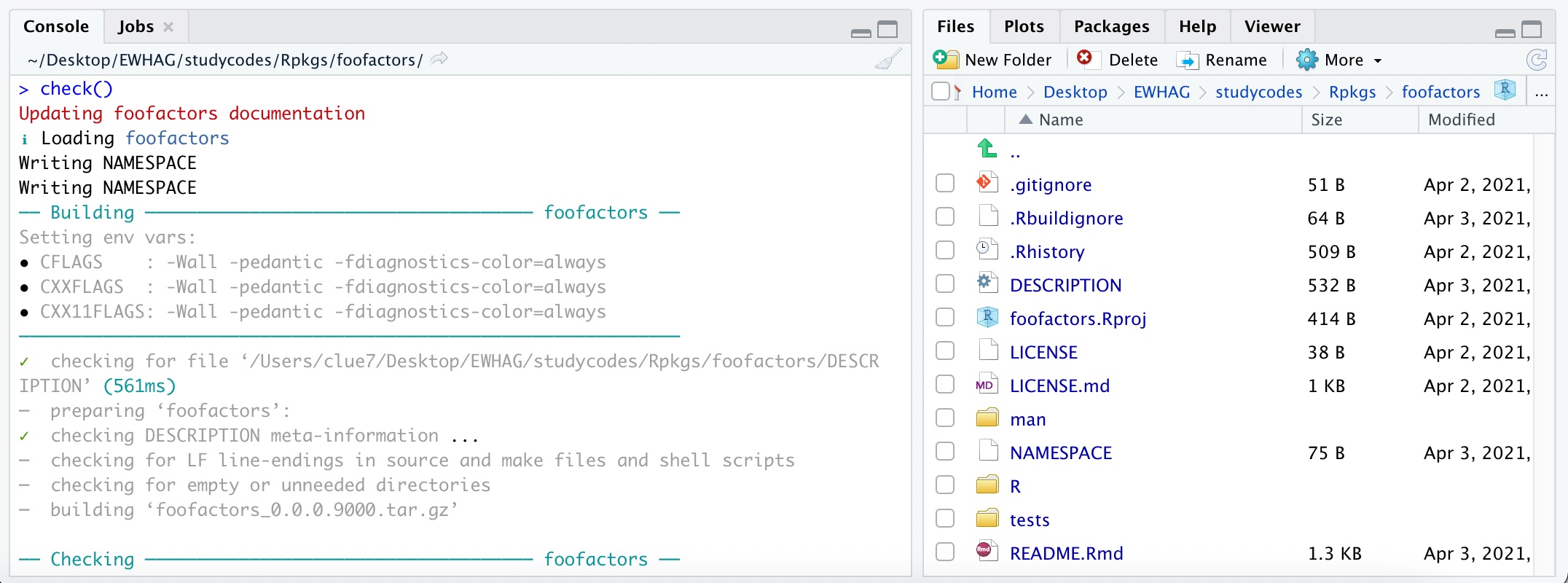Switch to the Console tab
The width and height of the screenshot is (1568, 583).
coord(56,26)
